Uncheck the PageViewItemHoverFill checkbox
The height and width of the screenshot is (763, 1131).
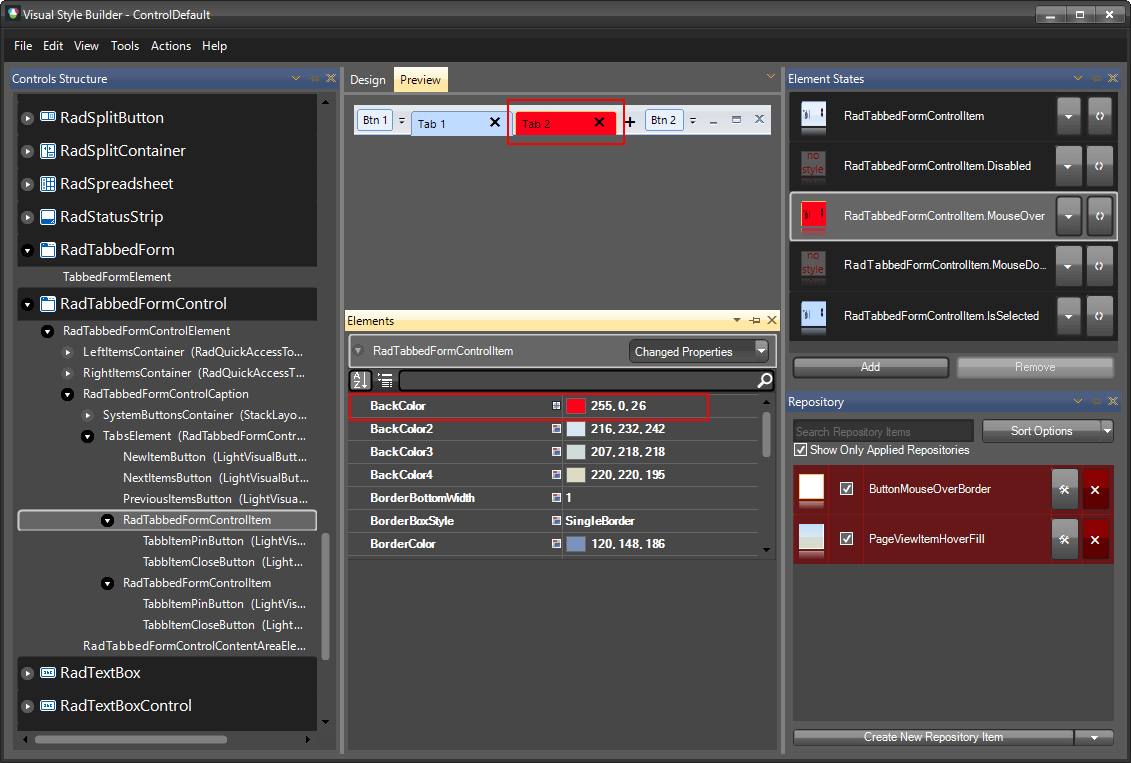point(847,539)
